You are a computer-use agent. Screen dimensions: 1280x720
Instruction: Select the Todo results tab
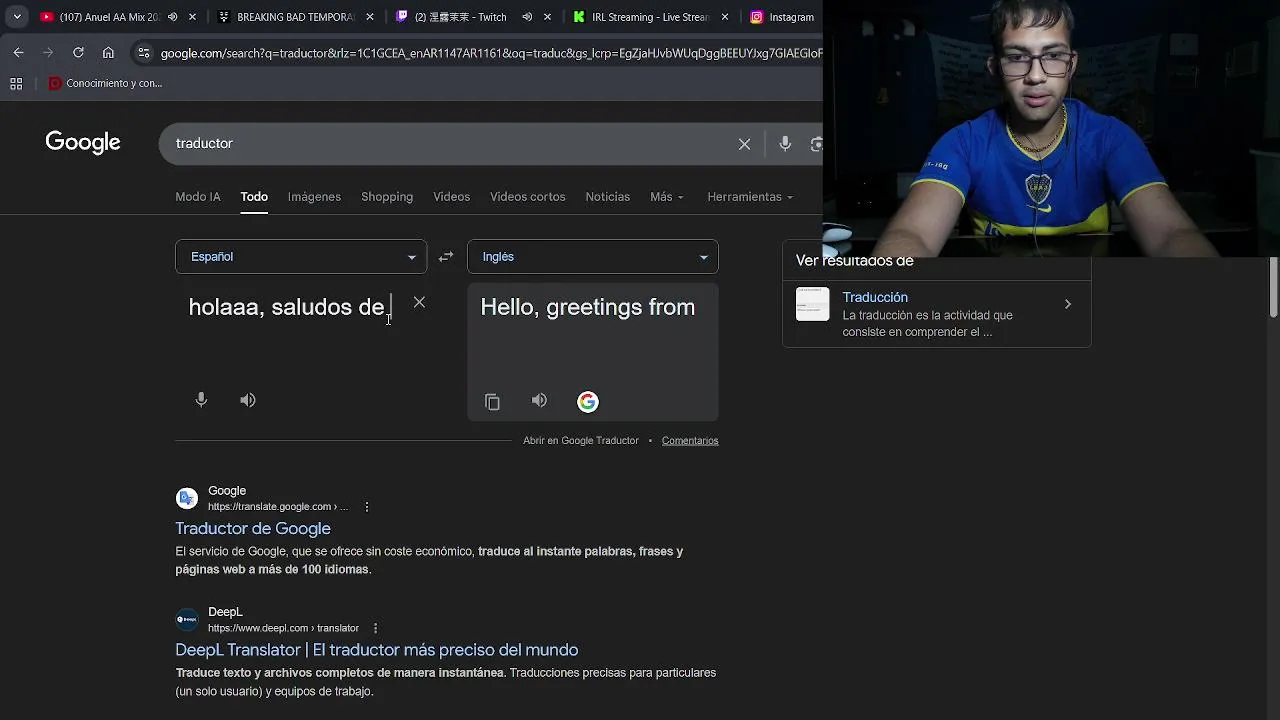point(254,197)
